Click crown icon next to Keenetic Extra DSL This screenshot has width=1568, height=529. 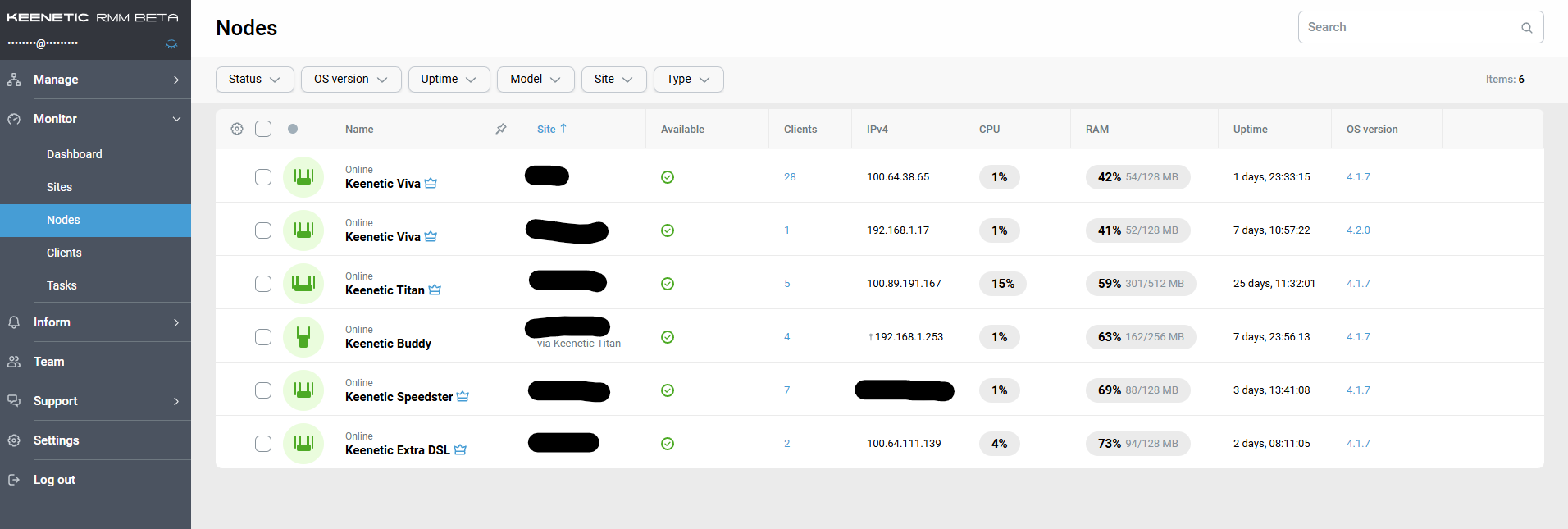pos(460,449)
